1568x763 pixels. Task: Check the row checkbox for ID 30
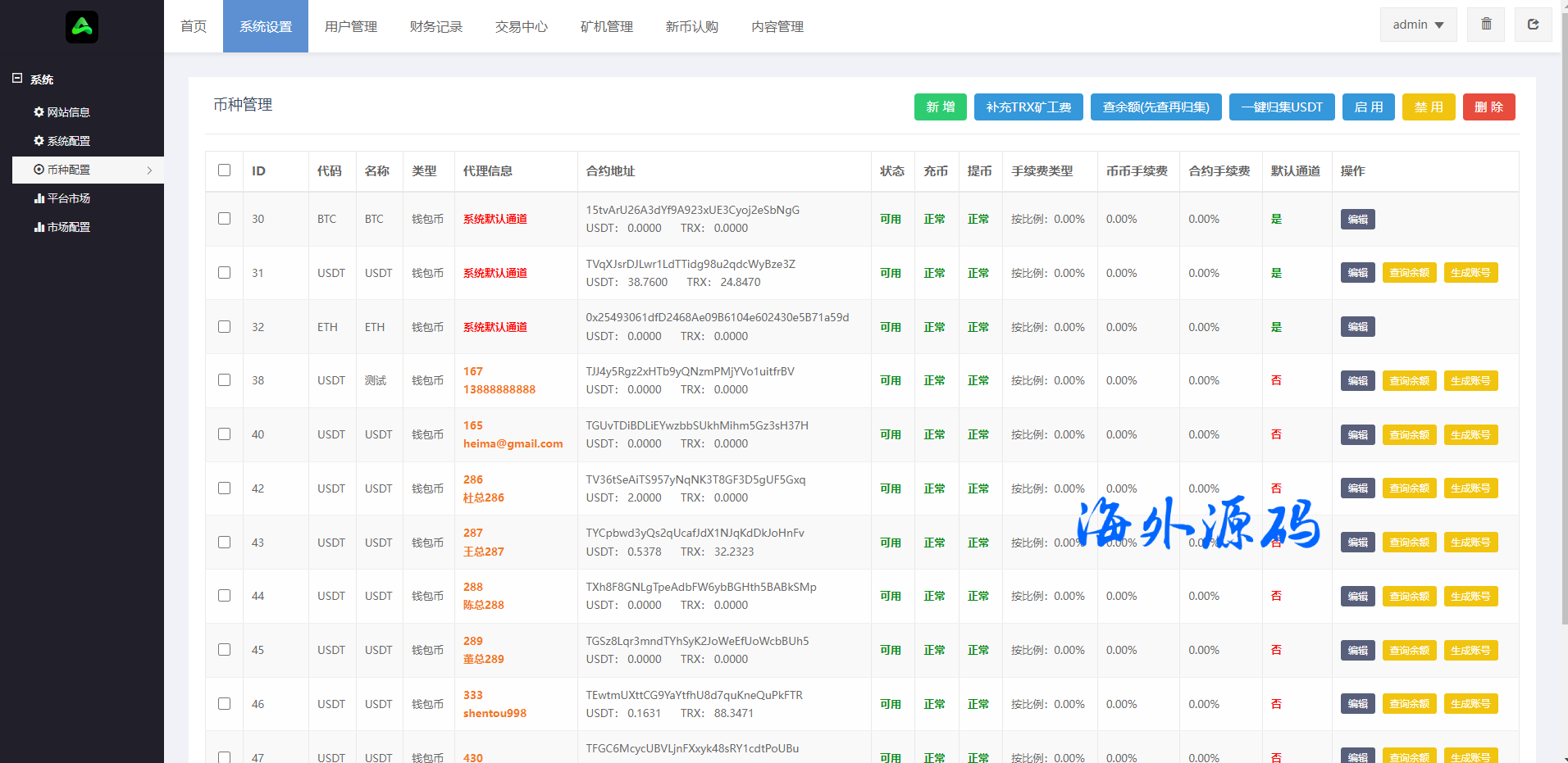(224, 219)
